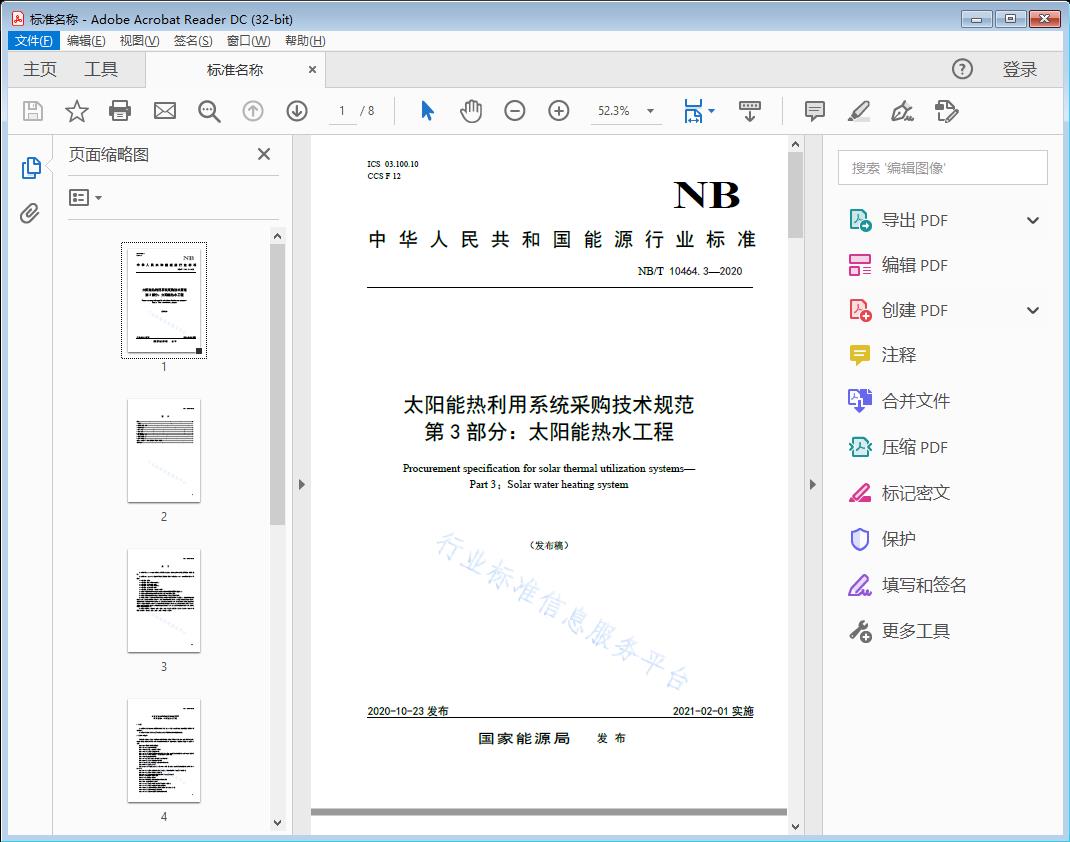The height and width of the screenshot is (842, 1070).
Task: Enter reading mode via the toolbar icon
Action: point(750,111)
